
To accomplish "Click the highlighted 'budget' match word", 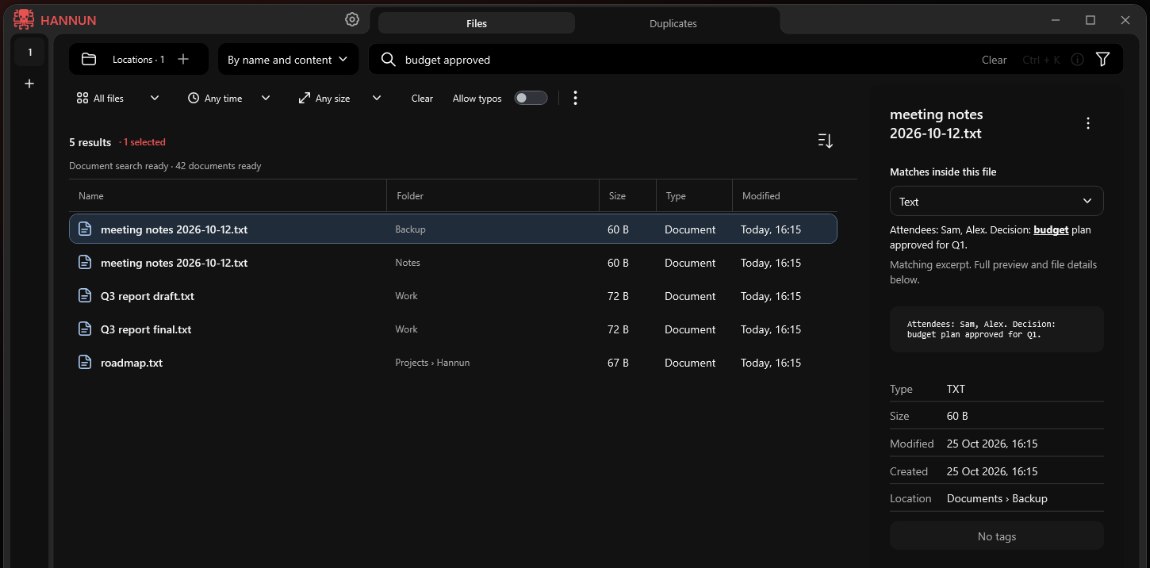I will pos(1051,230).
